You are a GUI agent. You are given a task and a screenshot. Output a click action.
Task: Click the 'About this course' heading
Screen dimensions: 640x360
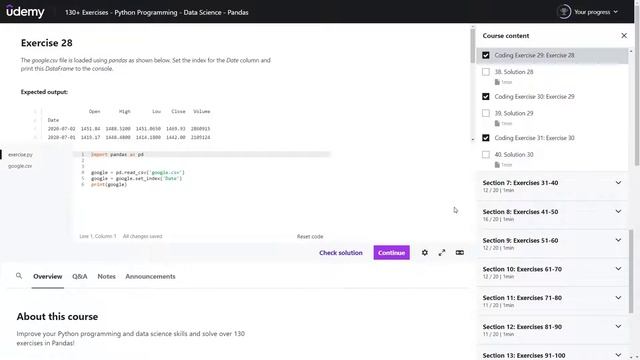click(x=57, y=316)
